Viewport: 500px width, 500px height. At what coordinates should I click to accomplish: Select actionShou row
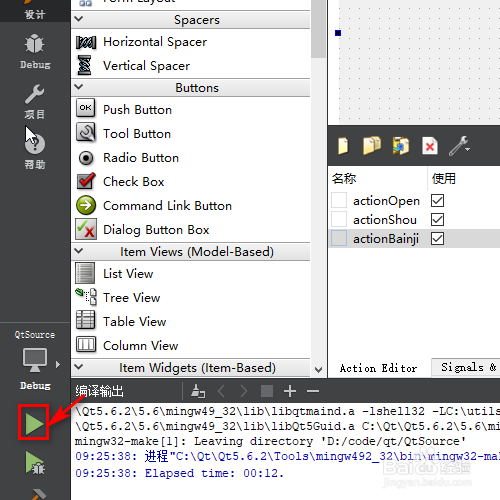pyautogui.click(x=415, y=220)
